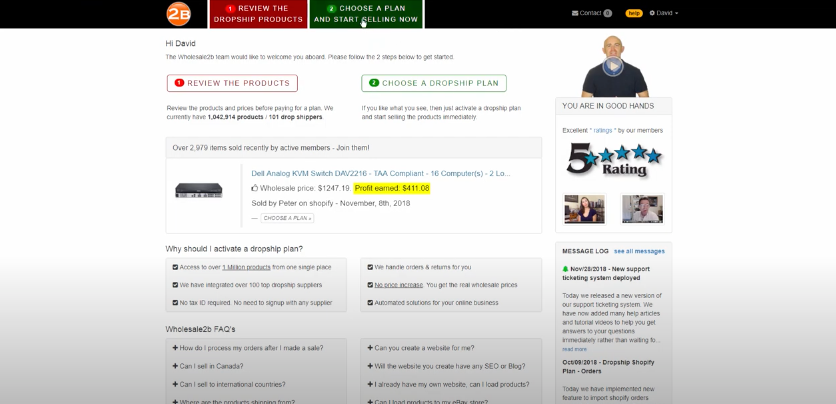Toggle No tax ID required checkbox
Screen dimensions: 836x404
pyautogui.click(x=175, y=303)
